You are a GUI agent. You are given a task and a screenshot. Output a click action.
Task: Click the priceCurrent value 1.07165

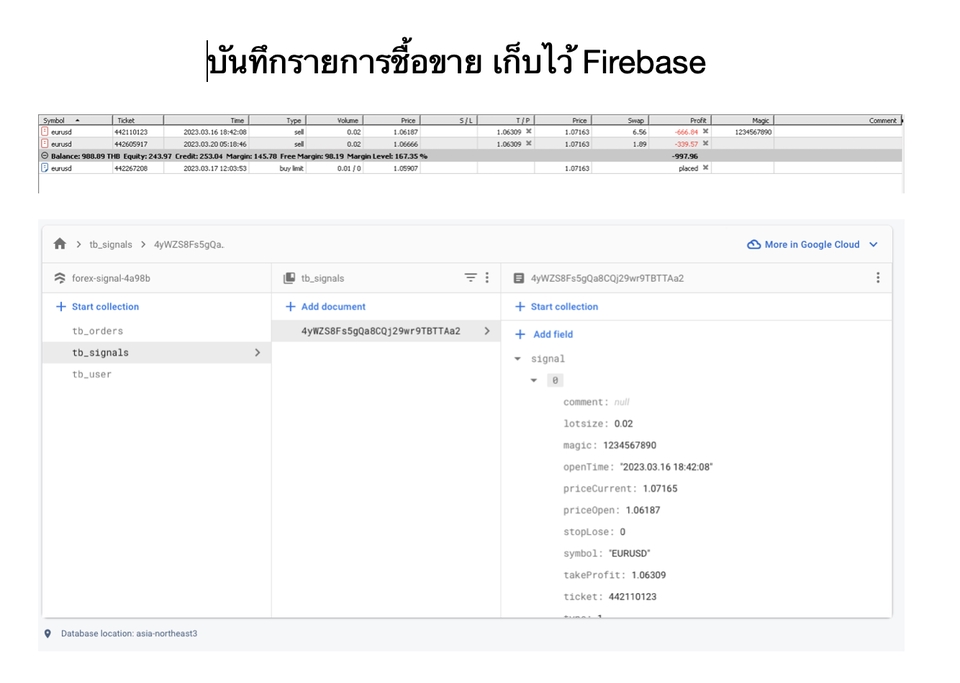660,488
